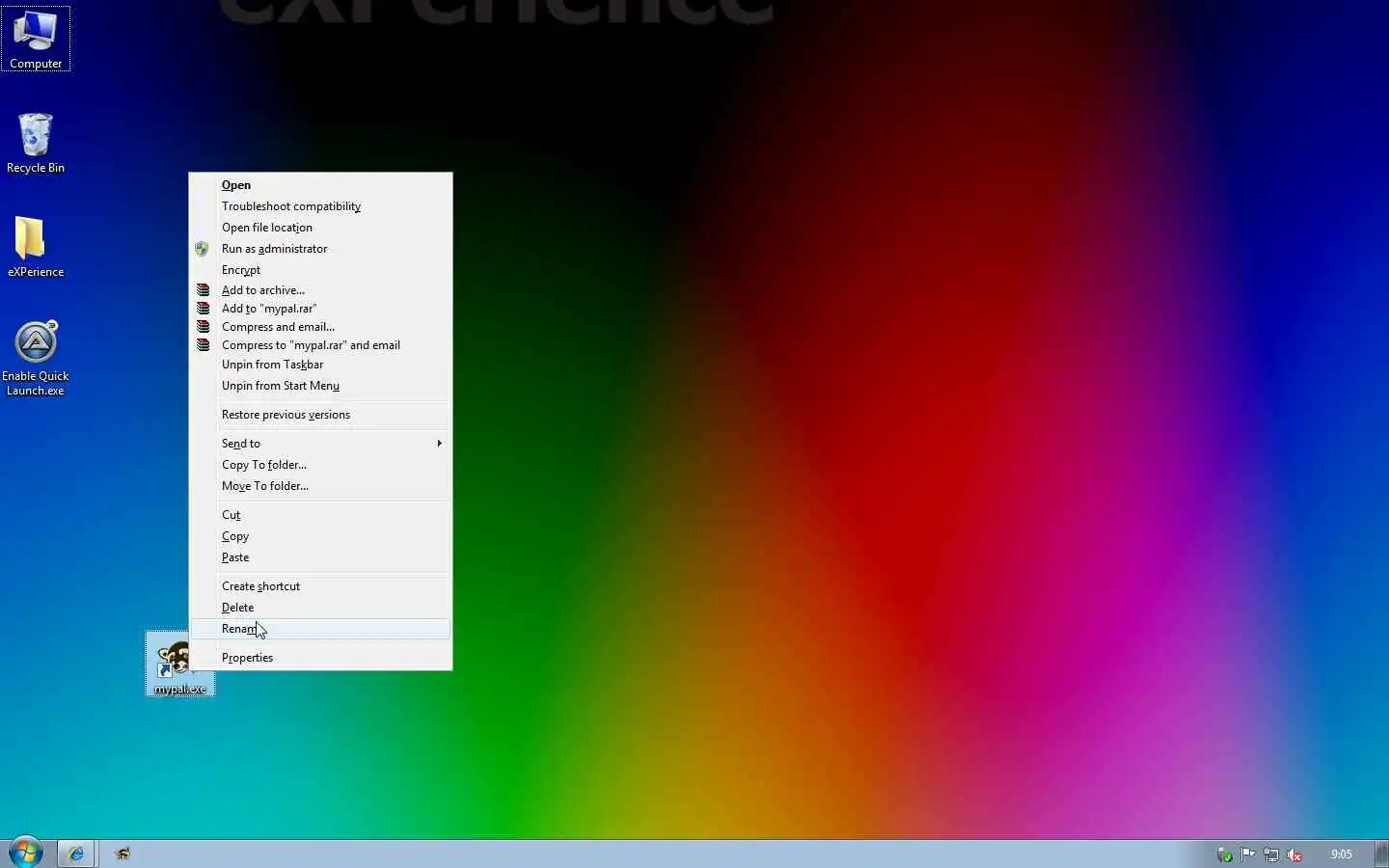The width and height of the screenshot is (1389, 868).
Task: Choose Open in the context menu
Action: pos(320,185)
